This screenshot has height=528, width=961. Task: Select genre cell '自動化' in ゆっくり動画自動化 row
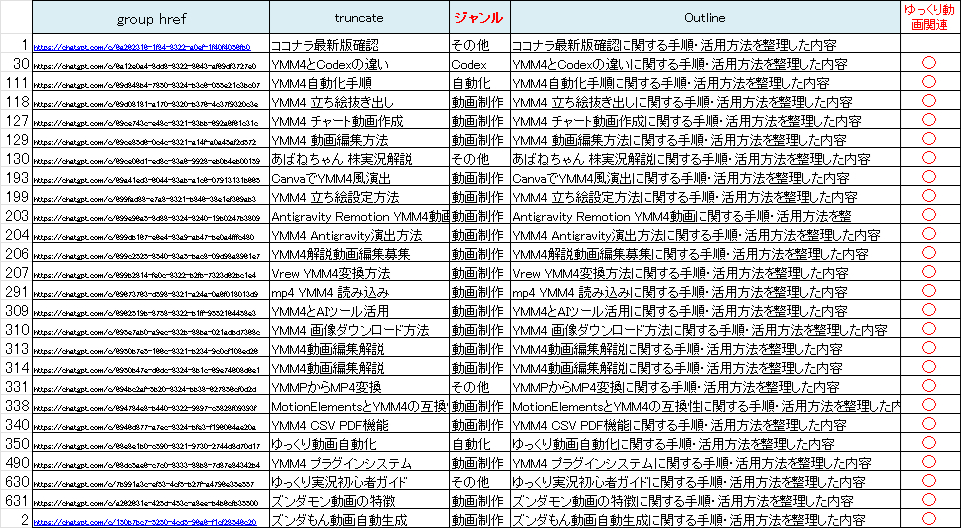[479, 443]
